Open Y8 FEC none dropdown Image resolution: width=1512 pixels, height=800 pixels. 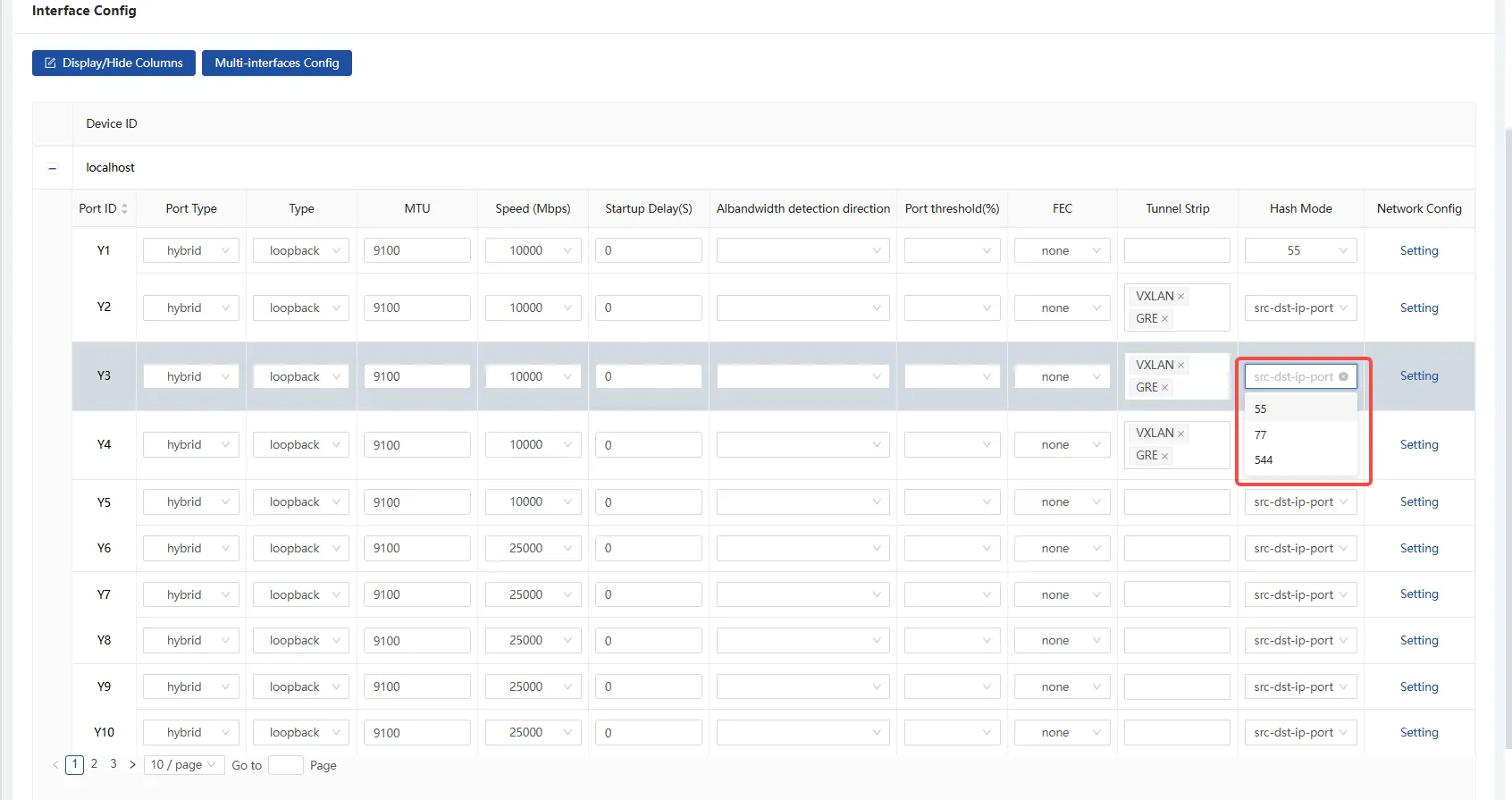pos(1063,640)
